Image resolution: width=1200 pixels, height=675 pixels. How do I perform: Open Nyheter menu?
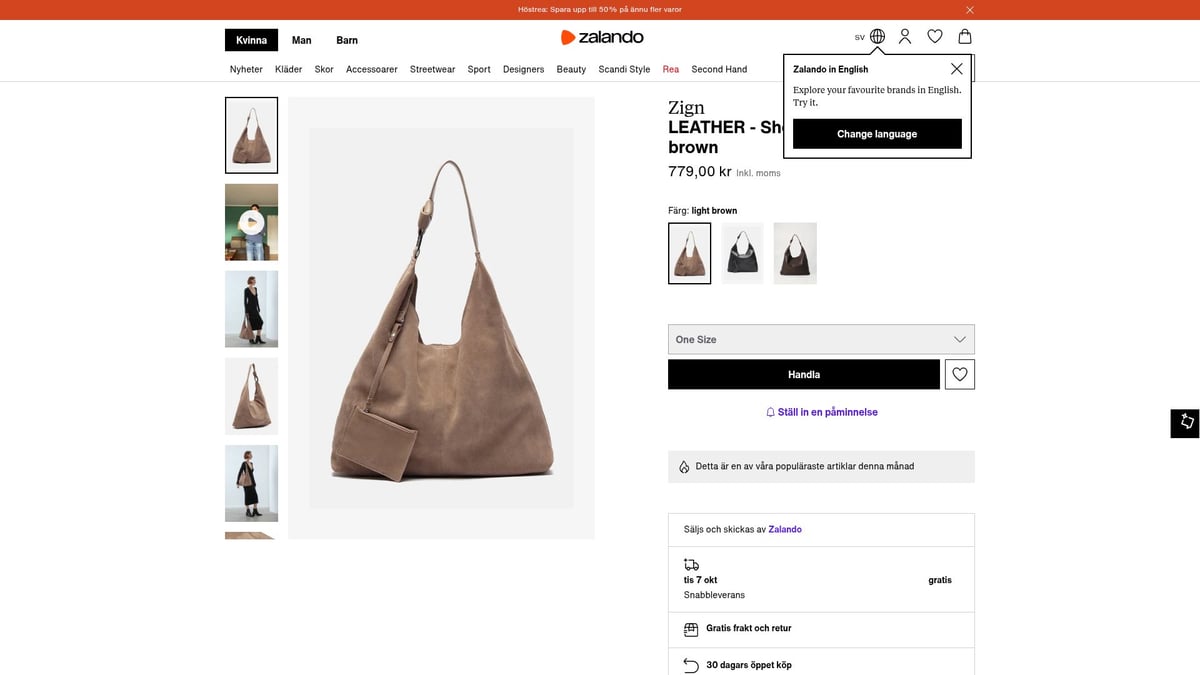point(246,69)
